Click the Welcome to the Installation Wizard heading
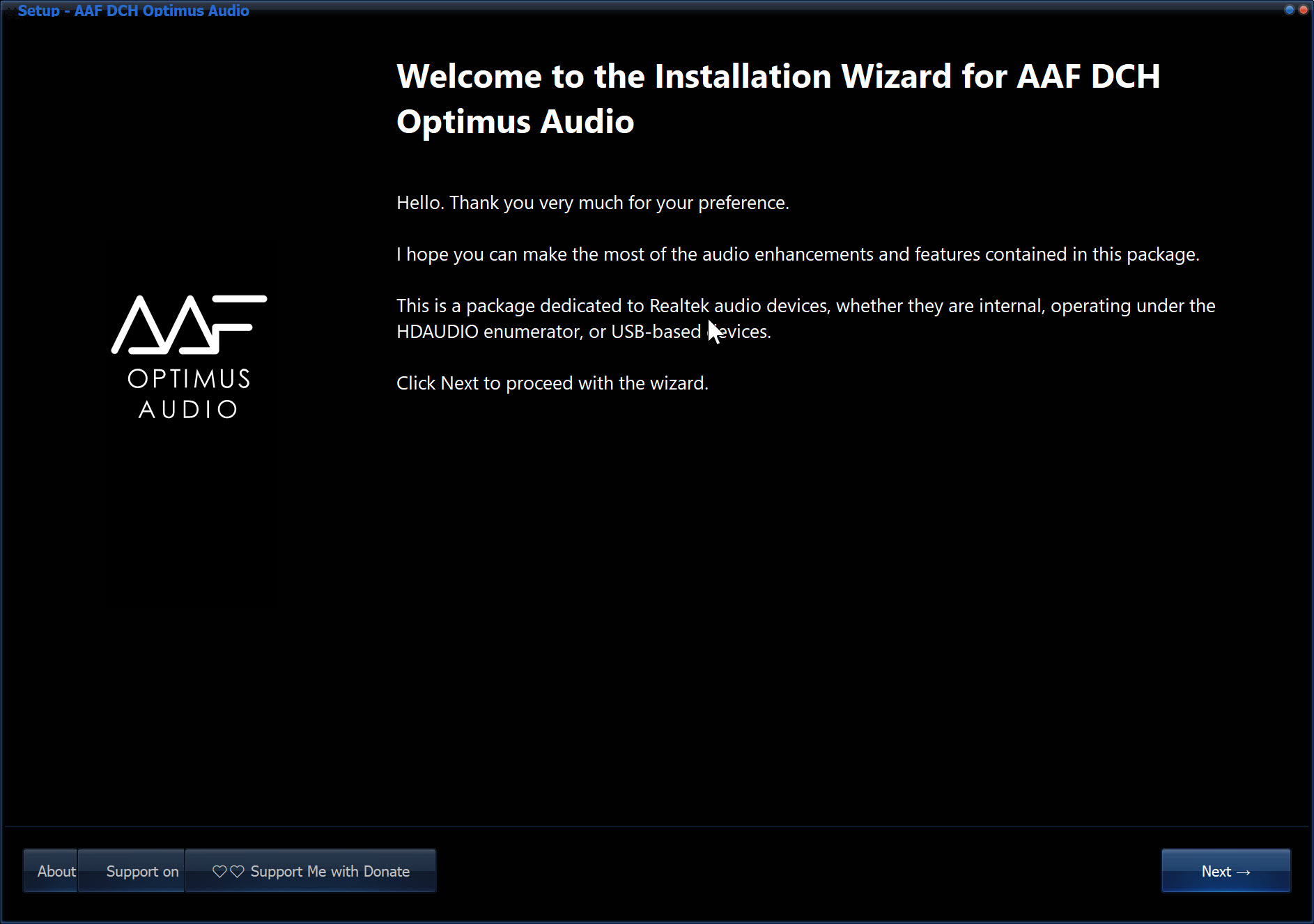Image resolution: width=1314 pixels, height=924 pixels. point(778,77)
